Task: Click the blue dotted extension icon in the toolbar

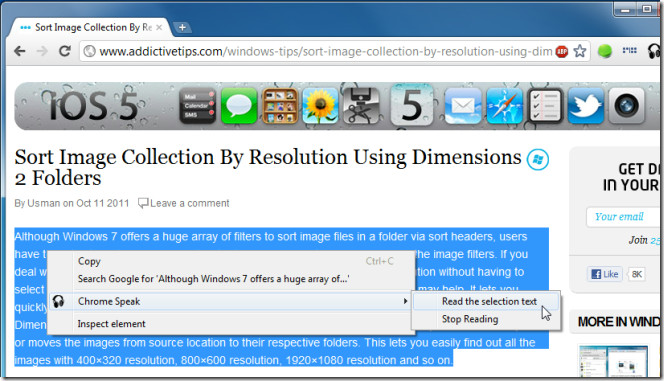Action: click(x=630, y=50)
